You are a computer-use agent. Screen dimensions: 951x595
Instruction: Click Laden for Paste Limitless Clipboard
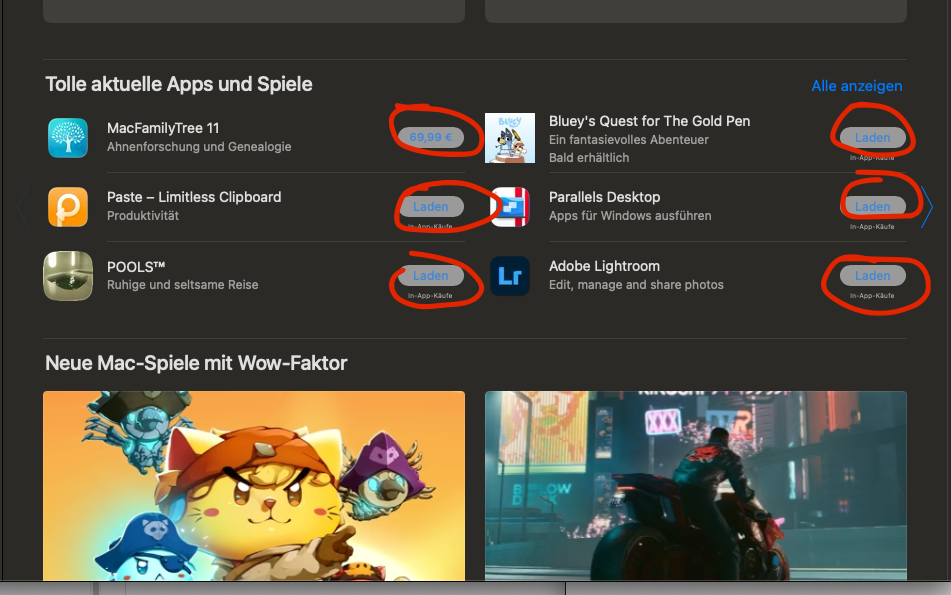pyautogui.click(x=431, y=207)
